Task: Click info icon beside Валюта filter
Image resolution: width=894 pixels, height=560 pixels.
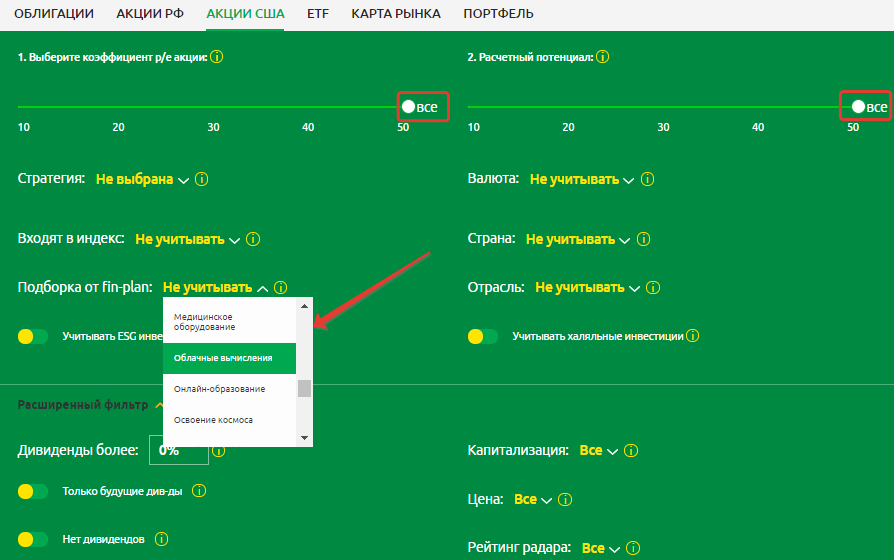Action: click(x=648, y=180)
